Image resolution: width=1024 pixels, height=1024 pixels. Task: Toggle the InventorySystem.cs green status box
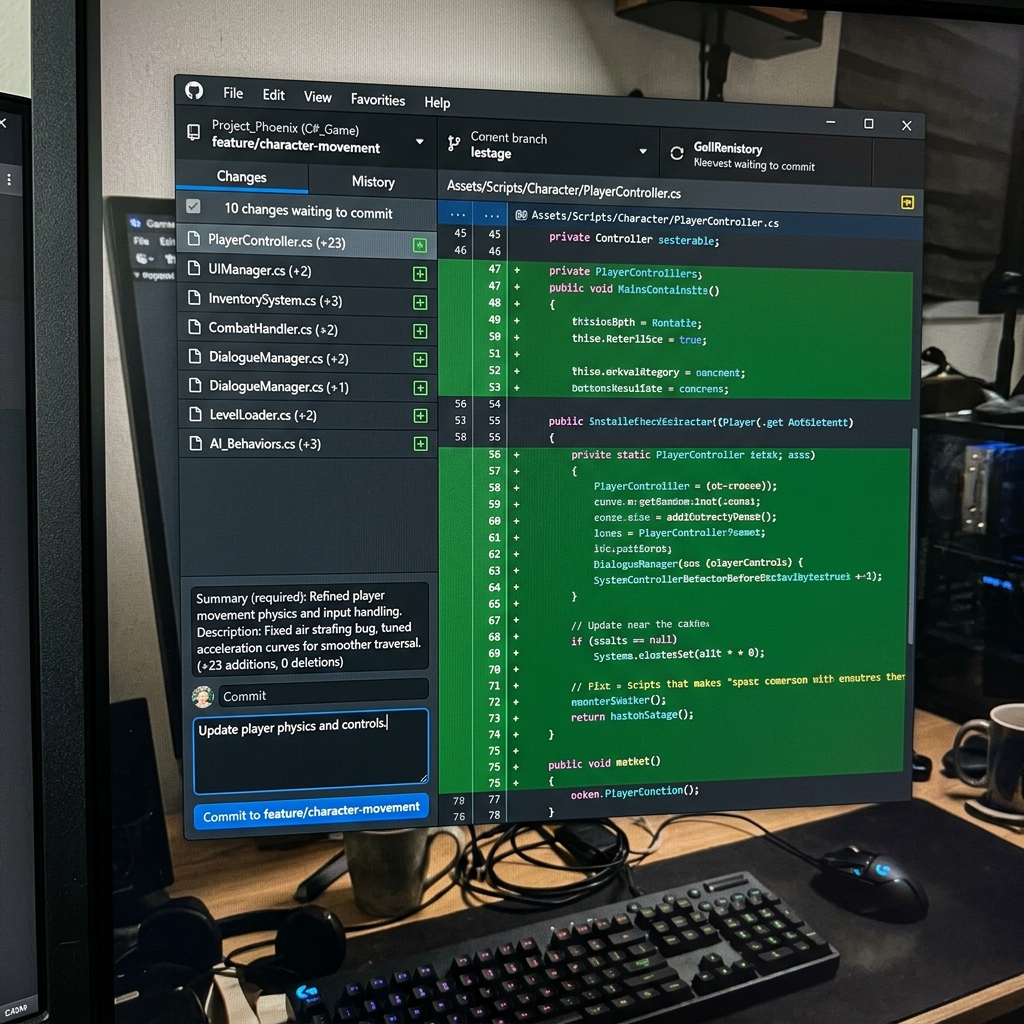click(421, 302)
